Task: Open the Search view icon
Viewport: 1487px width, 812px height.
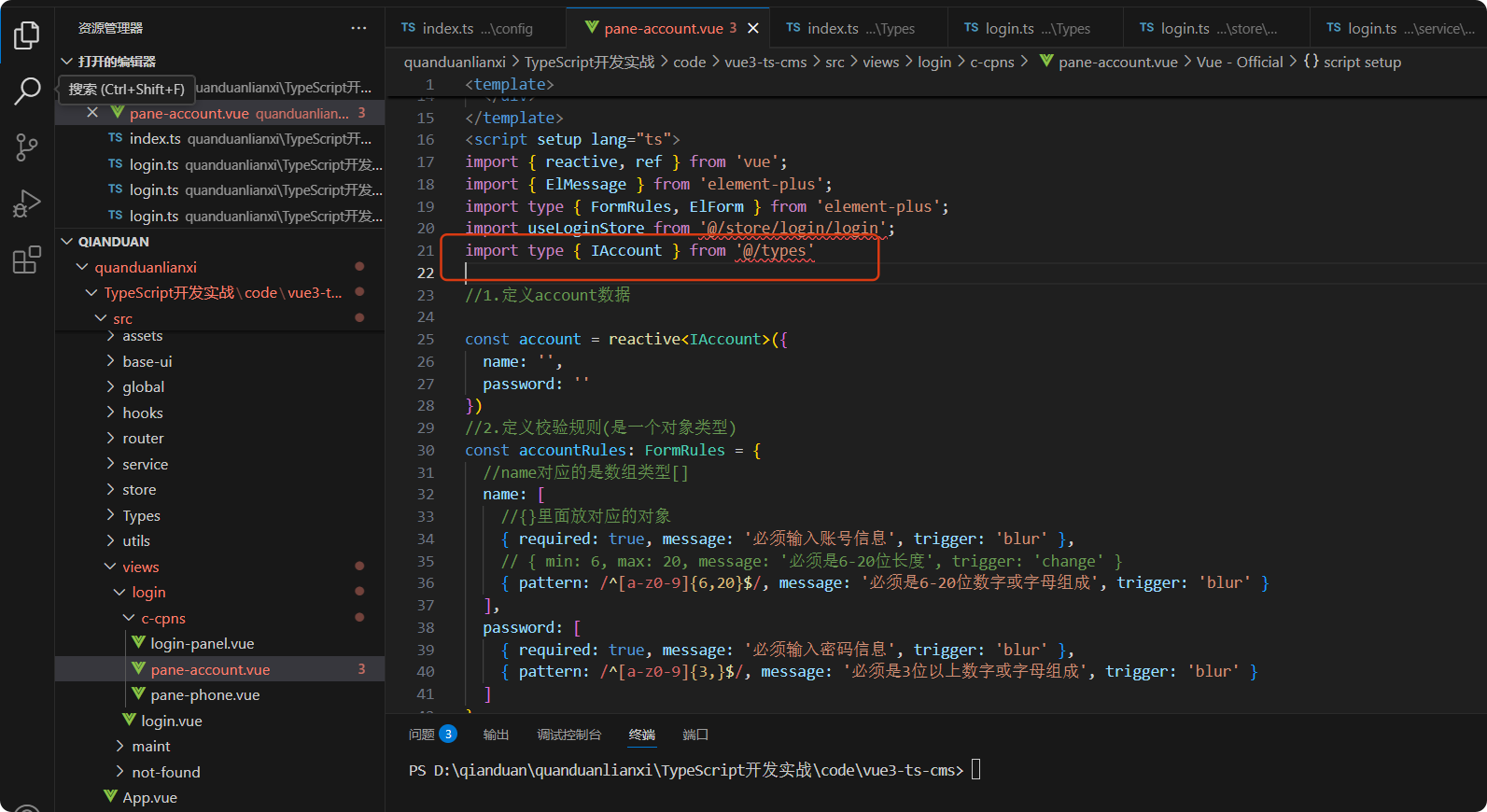Action: pyautogui.click(x=27, y=91)
